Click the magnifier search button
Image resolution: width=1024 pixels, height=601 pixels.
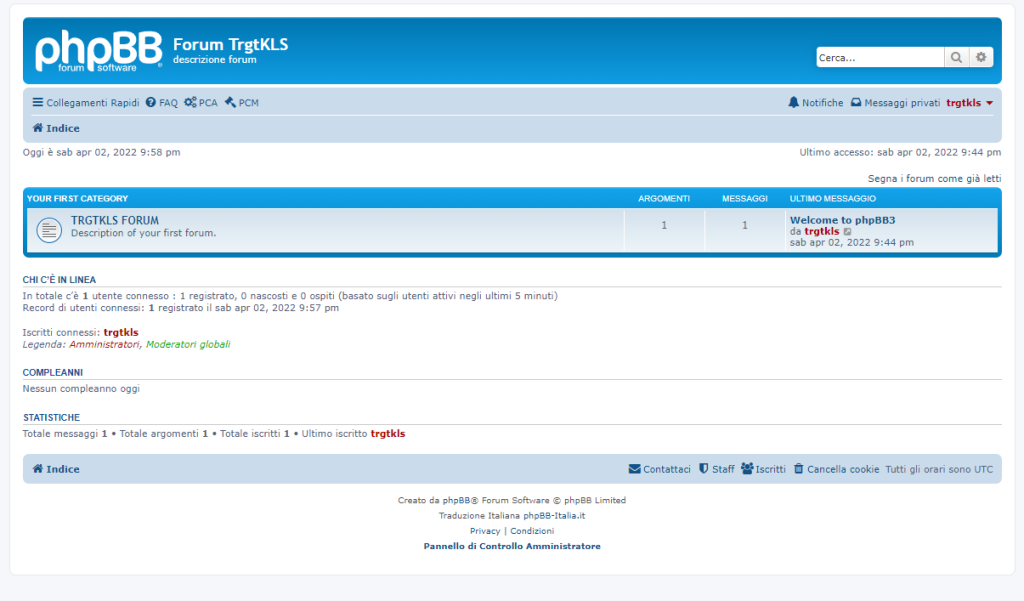coord(957,58)
